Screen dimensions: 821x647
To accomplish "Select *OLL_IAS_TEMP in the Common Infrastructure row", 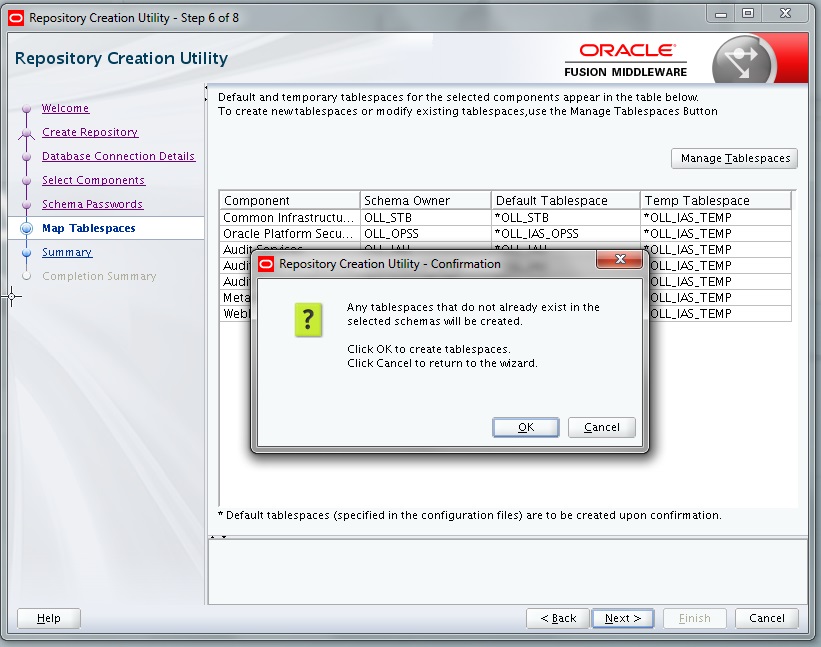I will [x=715, y=218].
